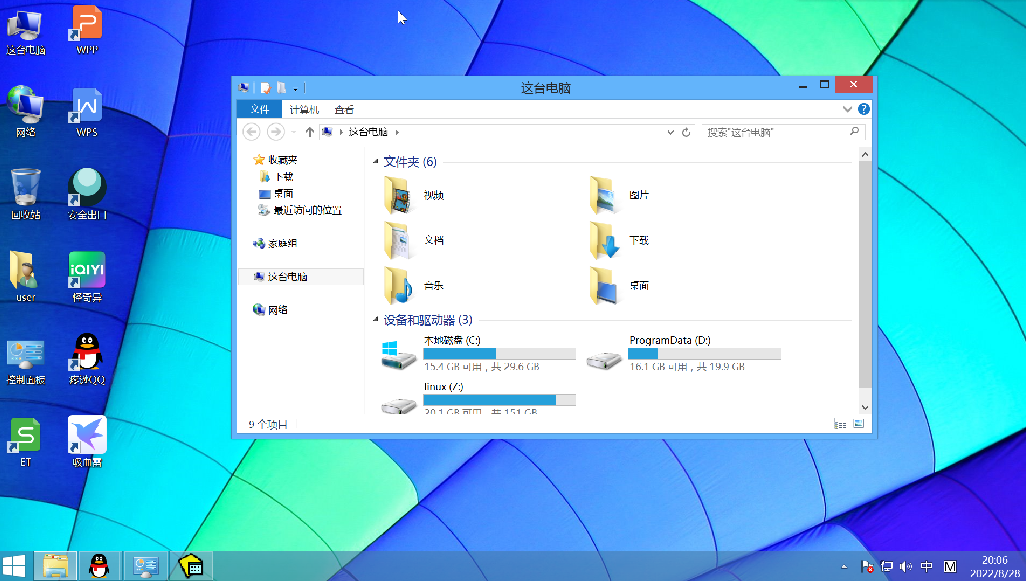Click the New folder icon in the title bar toolbar

(281, 88)
